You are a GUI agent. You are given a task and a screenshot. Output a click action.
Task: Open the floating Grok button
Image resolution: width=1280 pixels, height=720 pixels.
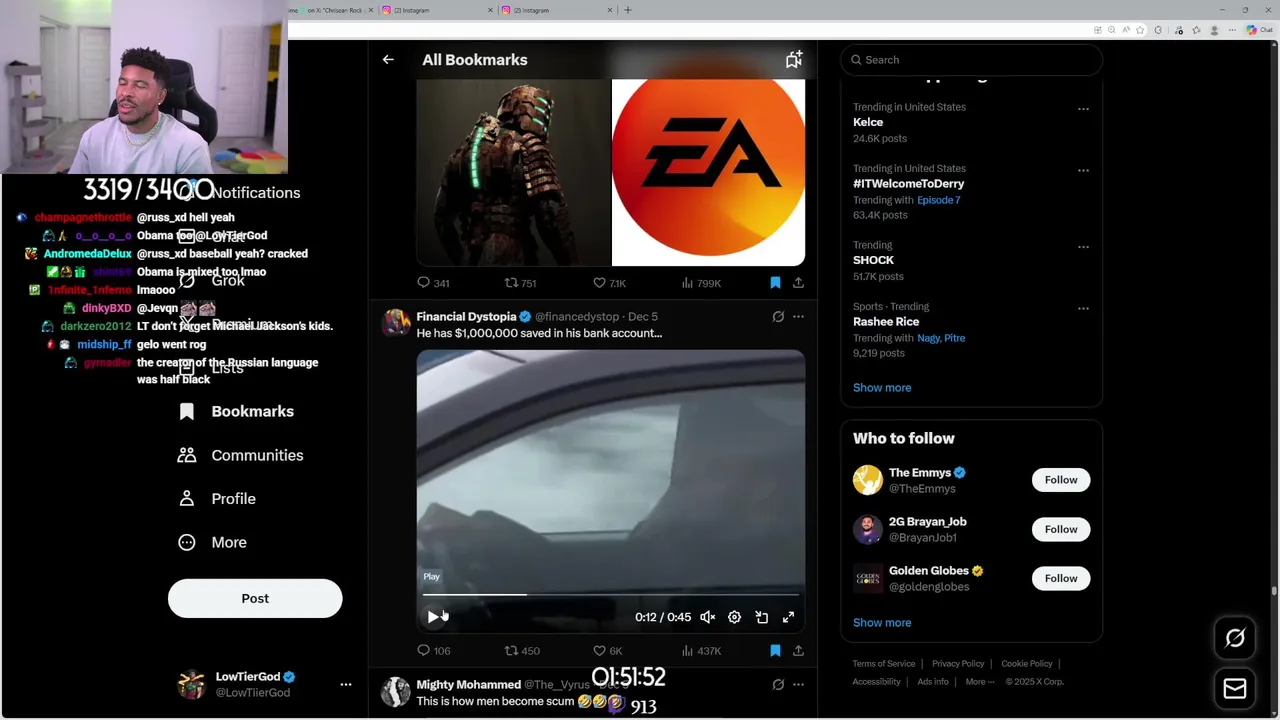[1235, 638]
